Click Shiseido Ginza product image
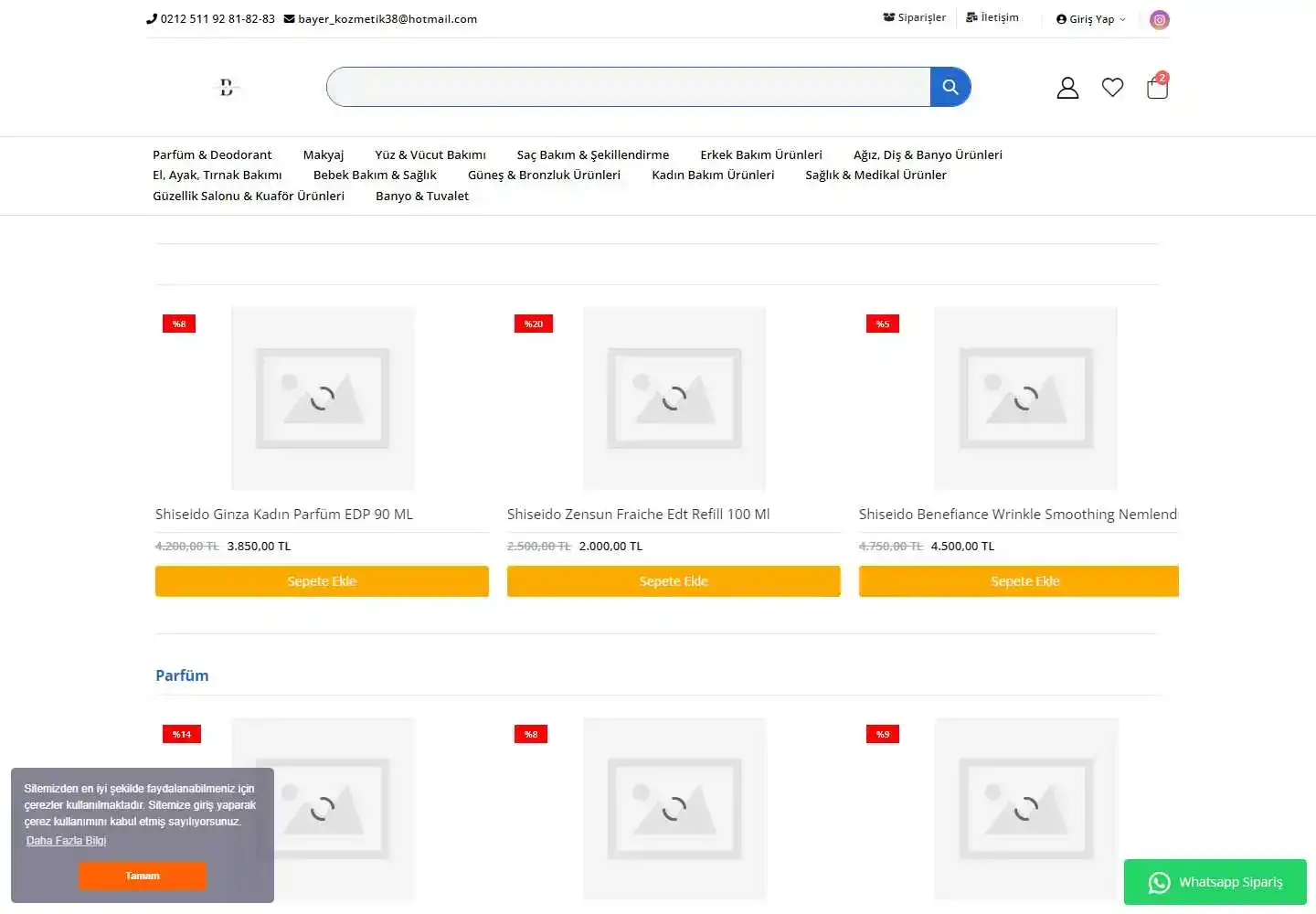Viewport: 1316px width, 914px height. coord(323,399)
